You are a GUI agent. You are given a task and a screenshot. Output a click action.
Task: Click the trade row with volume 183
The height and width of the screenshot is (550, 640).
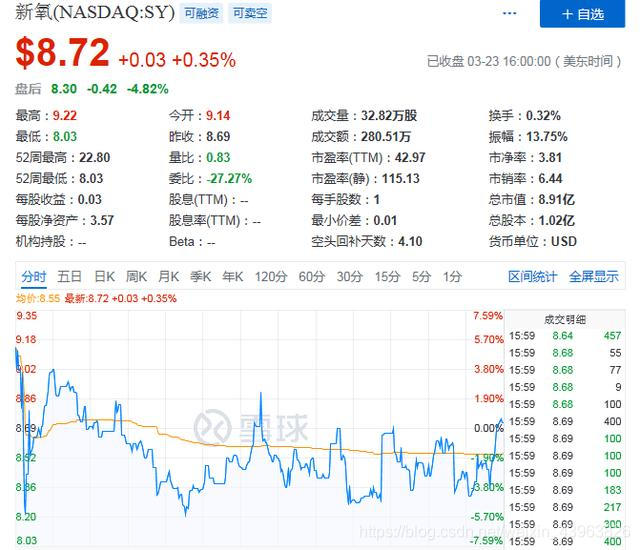[565, 490]
